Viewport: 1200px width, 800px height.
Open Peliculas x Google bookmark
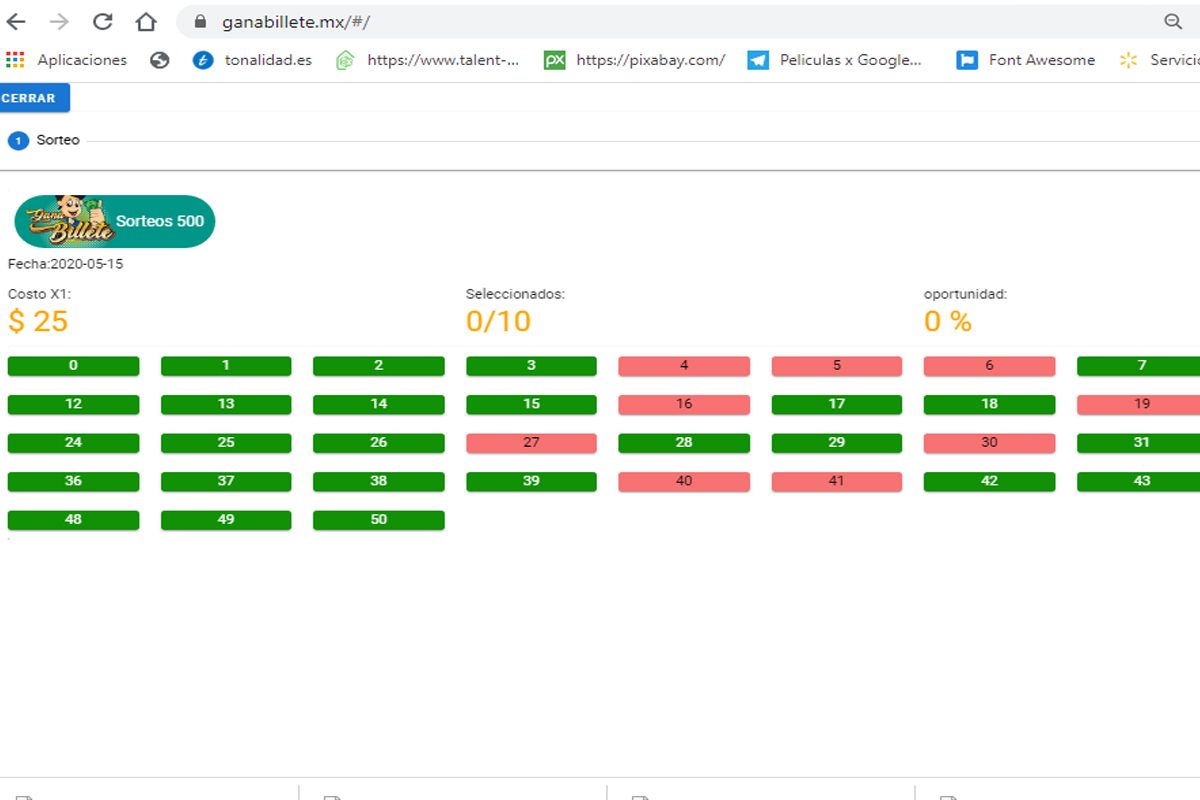click(835, 60)
